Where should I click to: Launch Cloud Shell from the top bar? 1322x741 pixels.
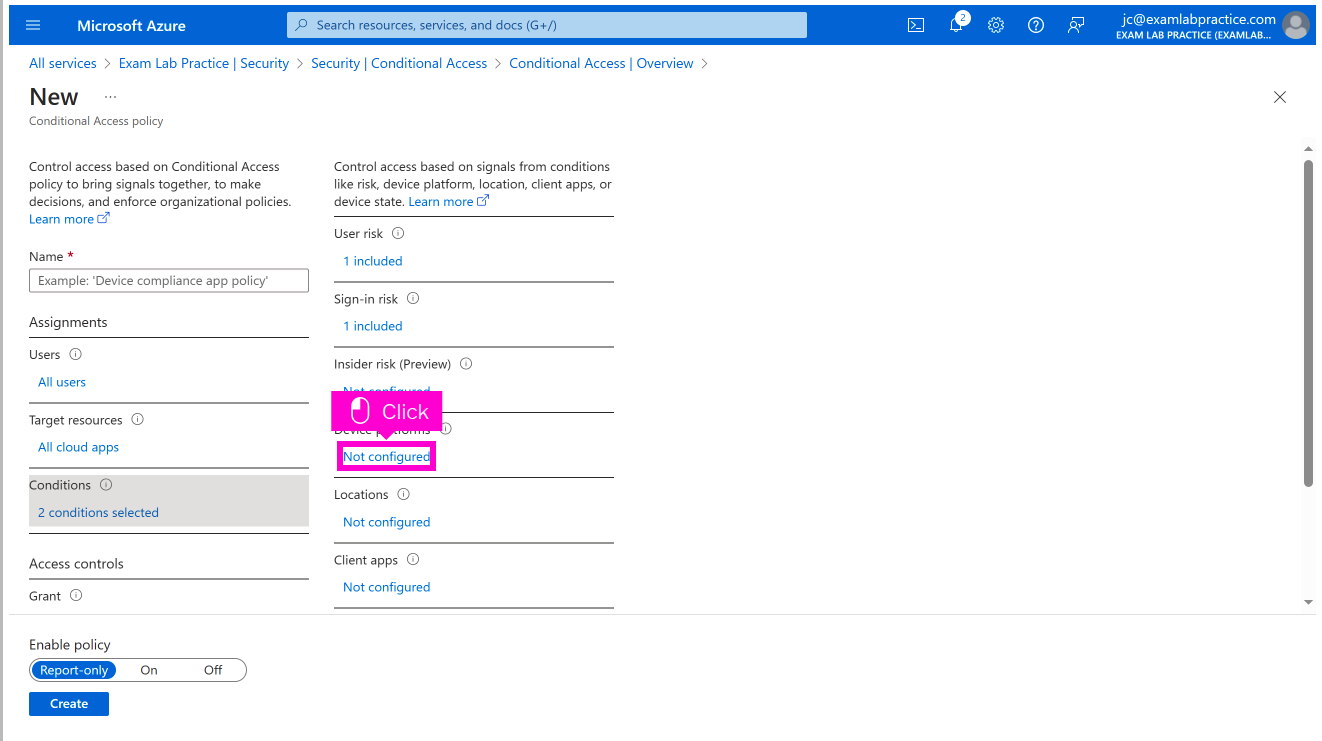click(915, 25)
